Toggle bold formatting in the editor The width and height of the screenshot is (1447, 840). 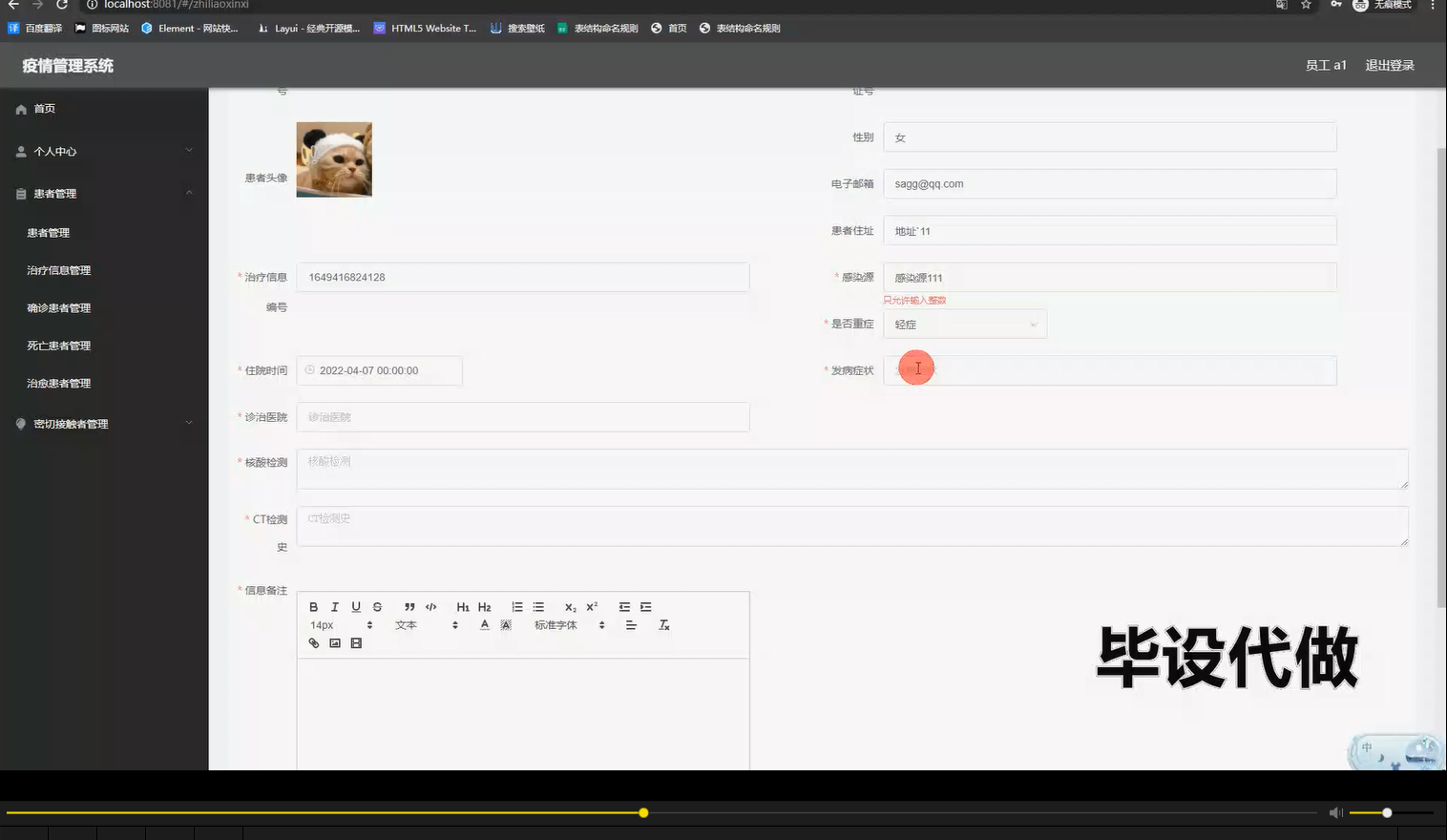click(x=313, y=606)
